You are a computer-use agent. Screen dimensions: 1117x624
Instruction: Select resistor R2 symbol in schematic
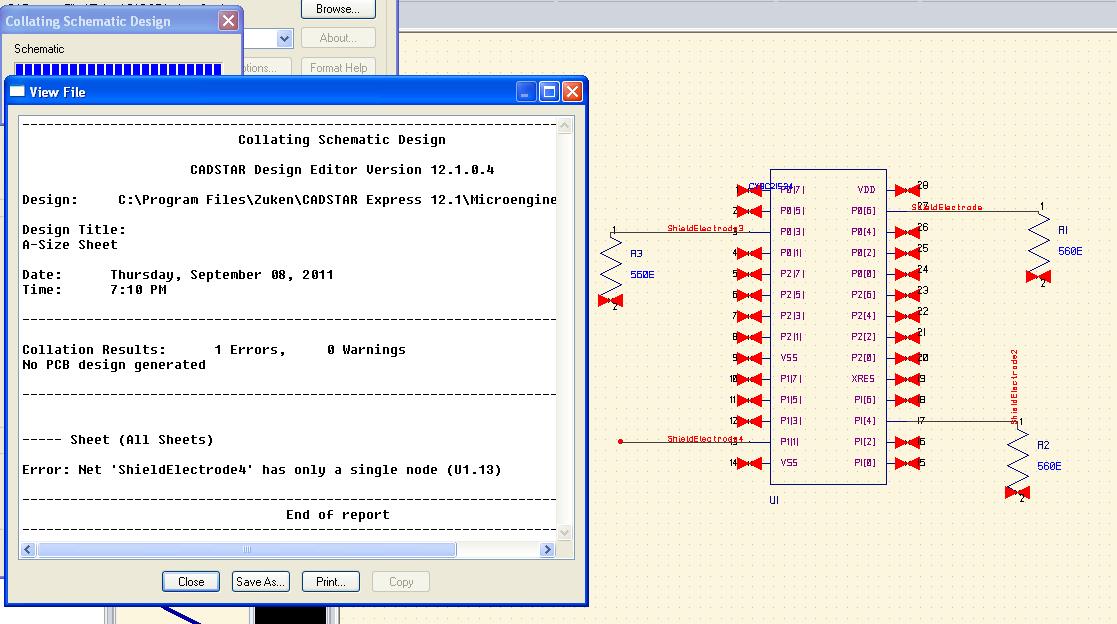click(1018, 456)
